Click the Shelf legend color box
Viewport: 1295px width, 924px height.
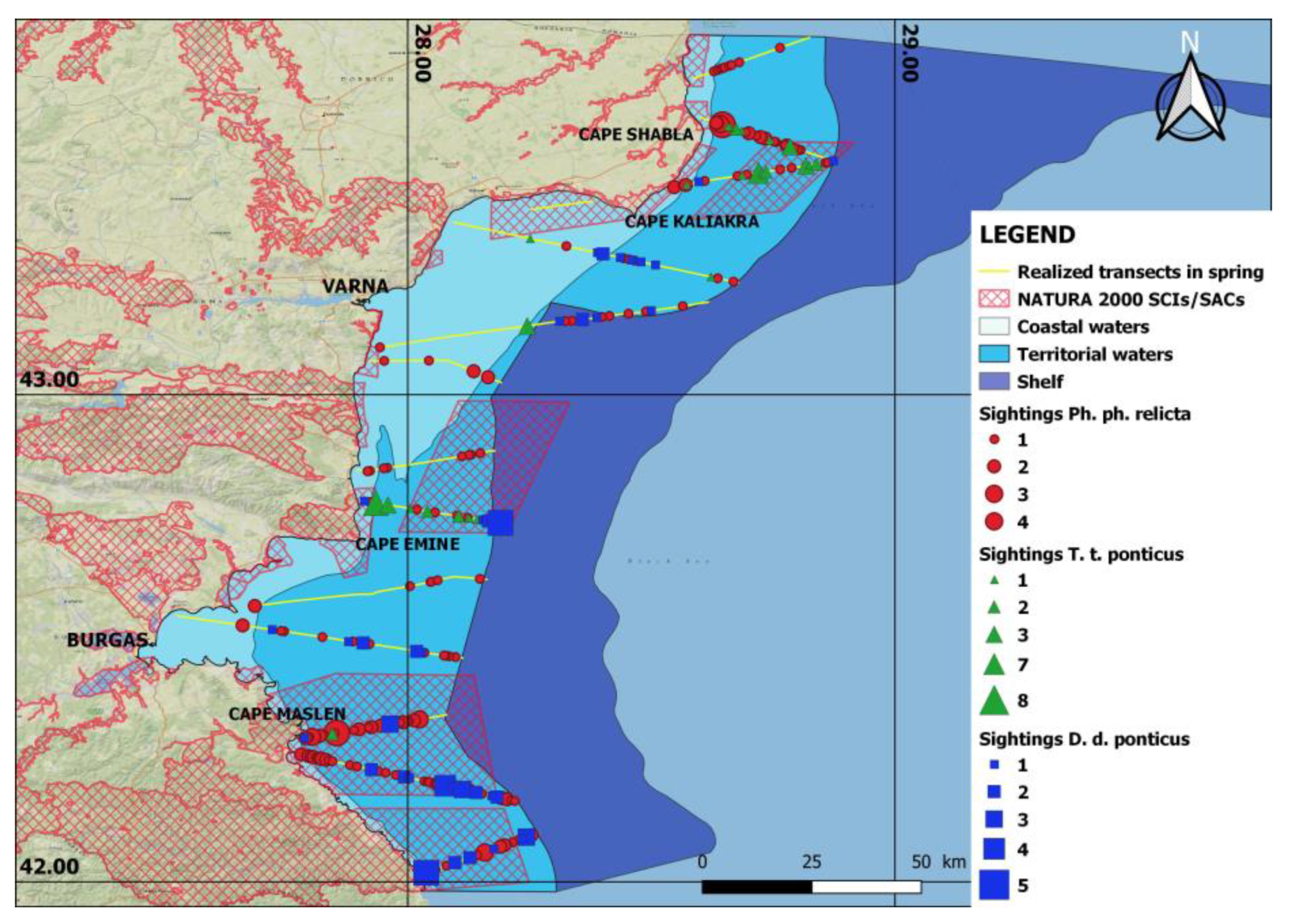coord(994,381)
